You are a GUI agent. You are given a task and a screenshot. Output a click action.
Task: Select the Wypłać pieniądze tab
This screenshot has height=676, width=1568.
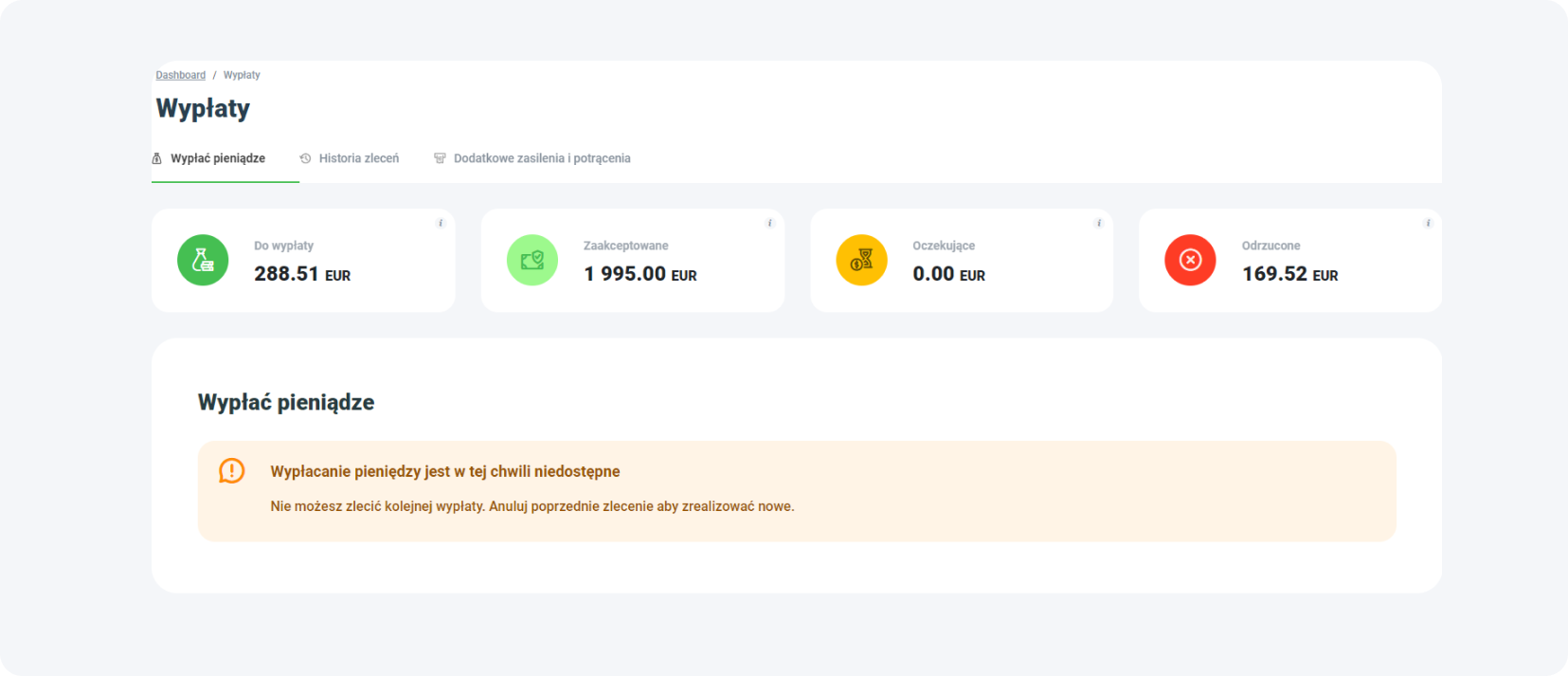click(x=217, y=158)
